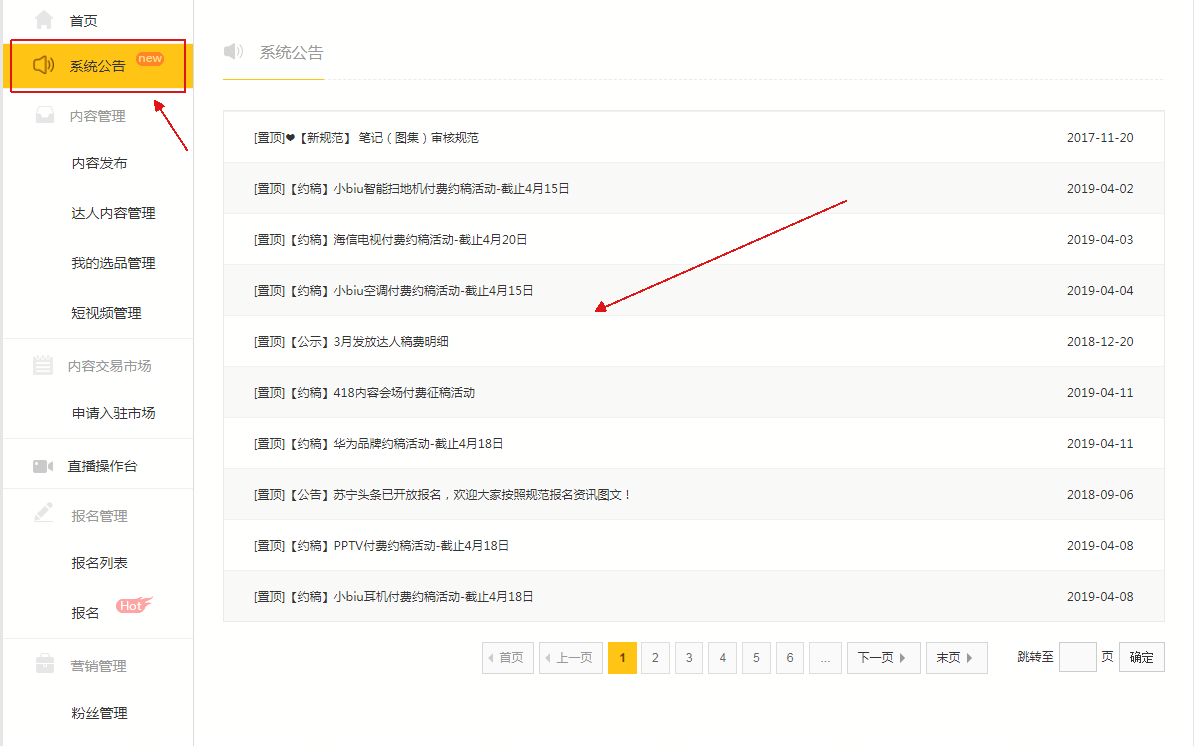Open PPTV付费约稿活动 announcement
The height and width of the screenshot is (746, 1194).
pos(381,546)
